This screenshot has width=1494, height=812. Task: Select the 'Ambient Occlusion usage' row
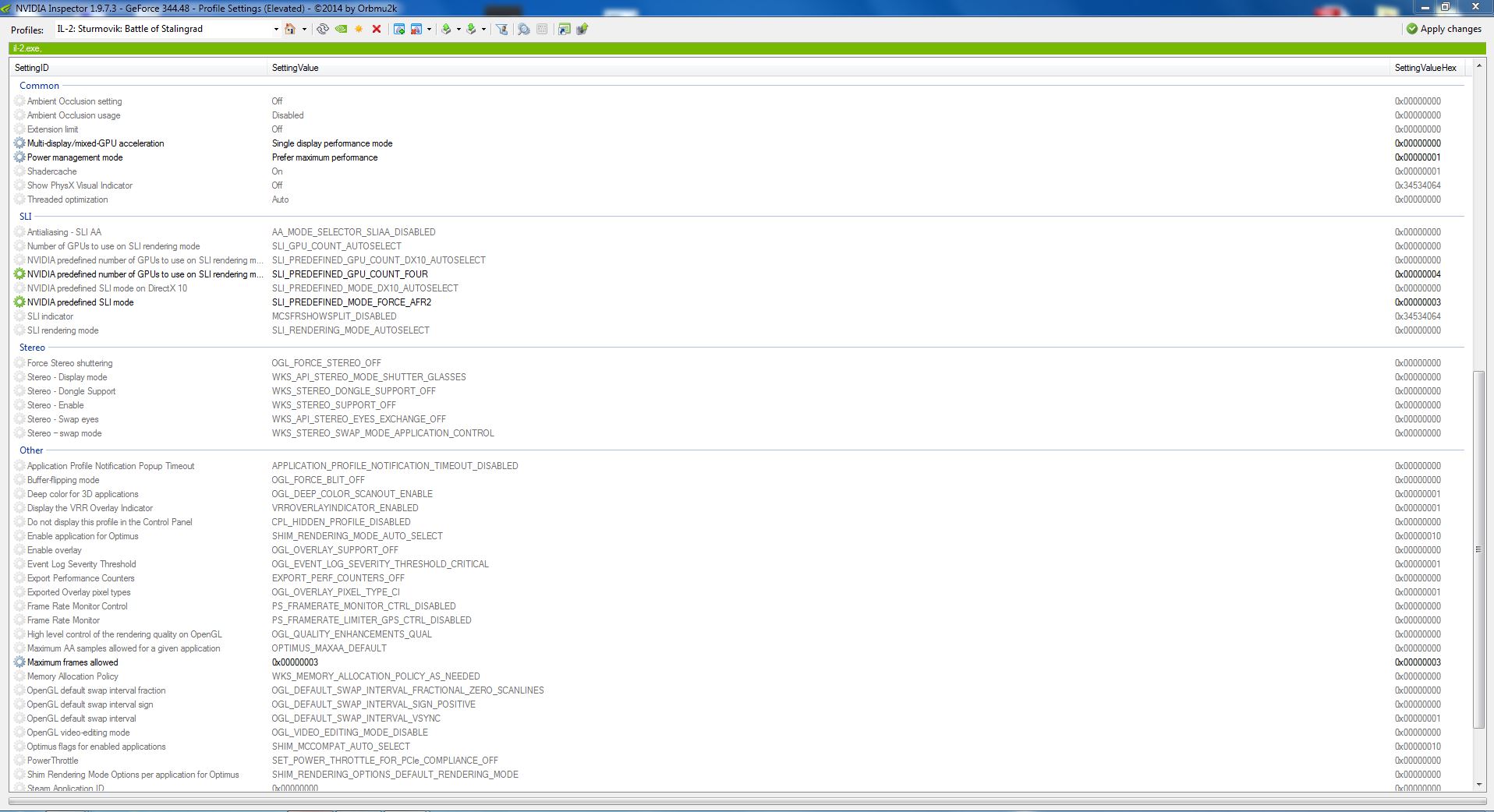738,115
